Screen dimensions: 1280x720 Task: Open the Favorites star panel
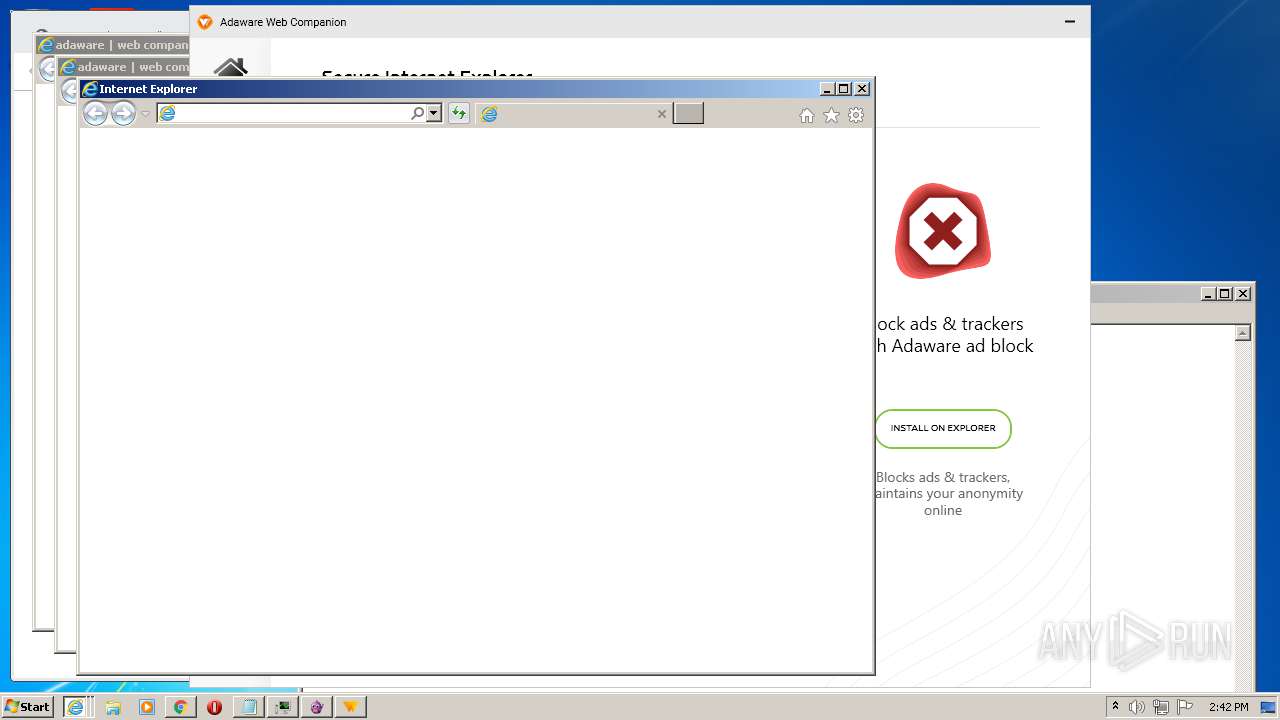831,116
